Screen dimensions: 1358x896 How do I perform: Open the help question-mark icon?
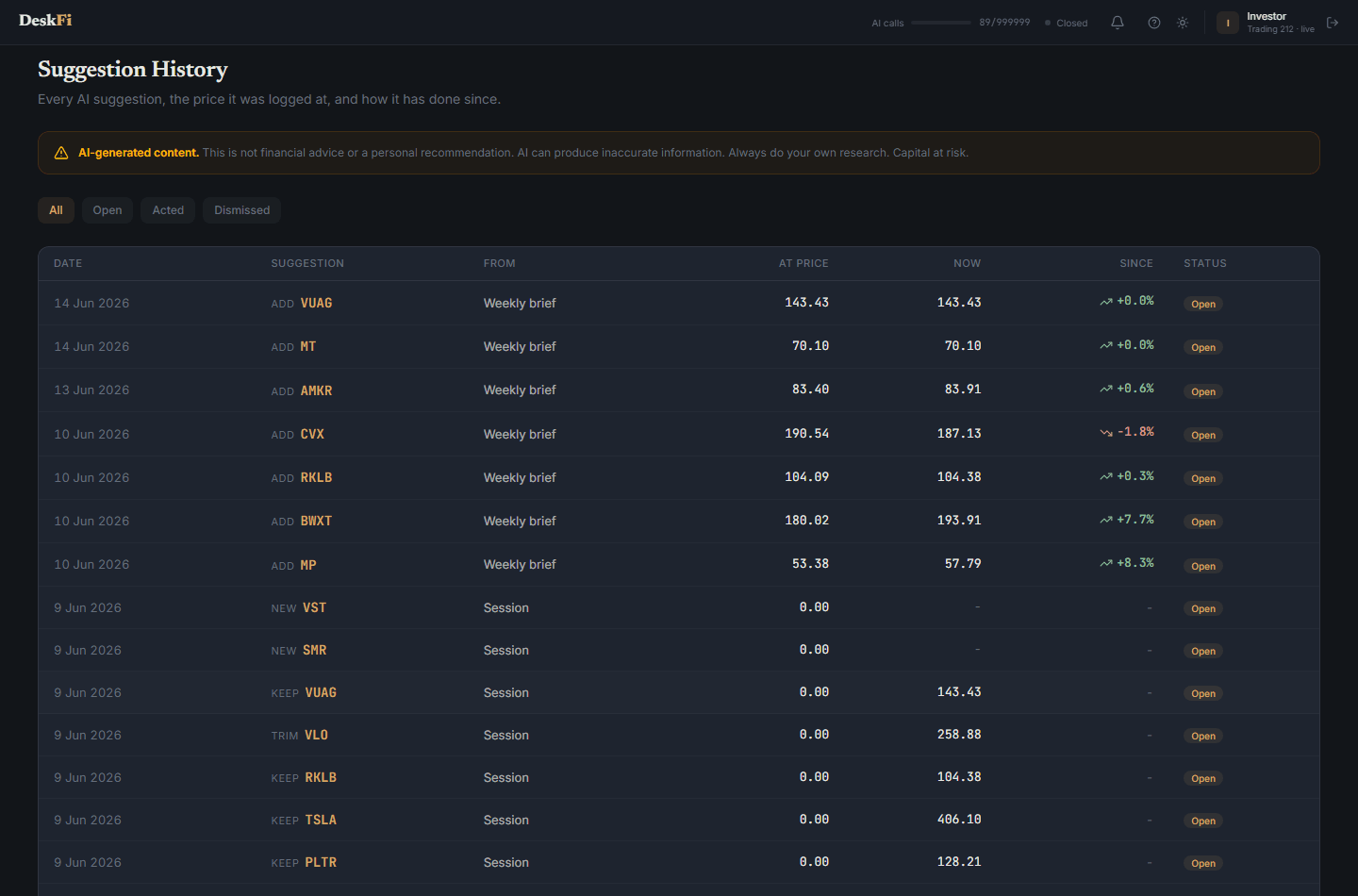coord(1154,23)
